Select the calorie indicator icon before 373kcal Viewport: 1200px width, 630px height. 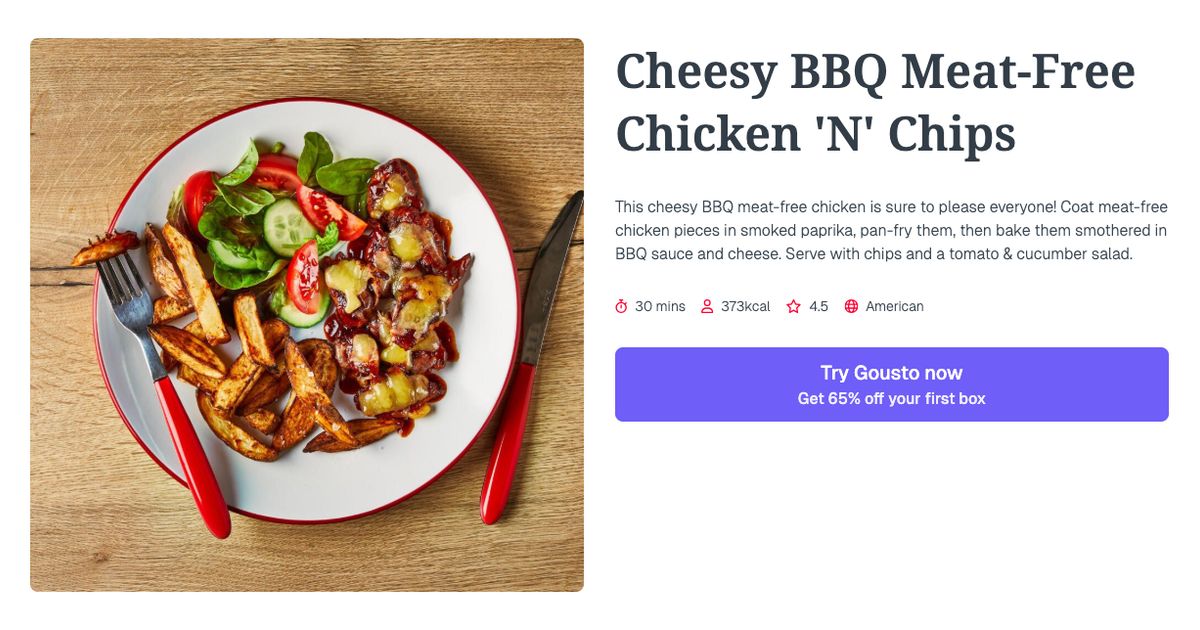pyautogui.click(x=708, y=306)
